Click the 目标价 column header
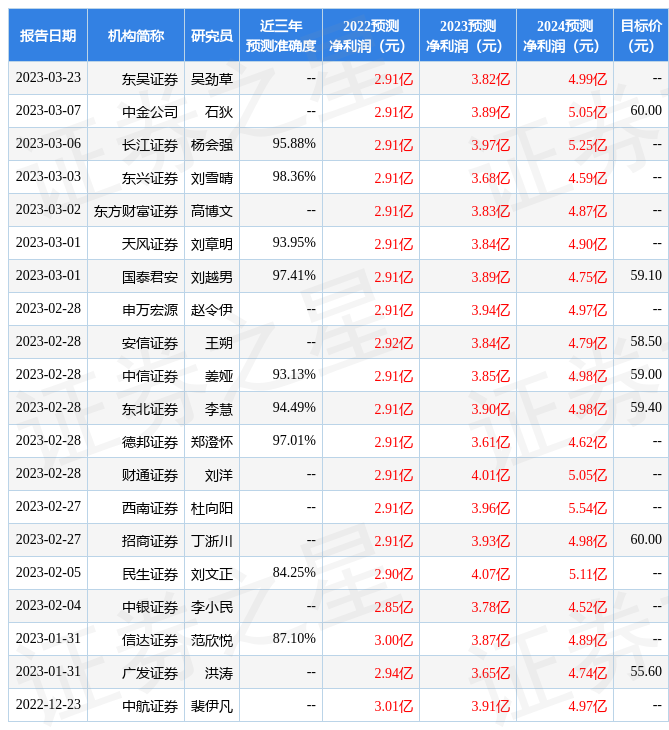 641,35
